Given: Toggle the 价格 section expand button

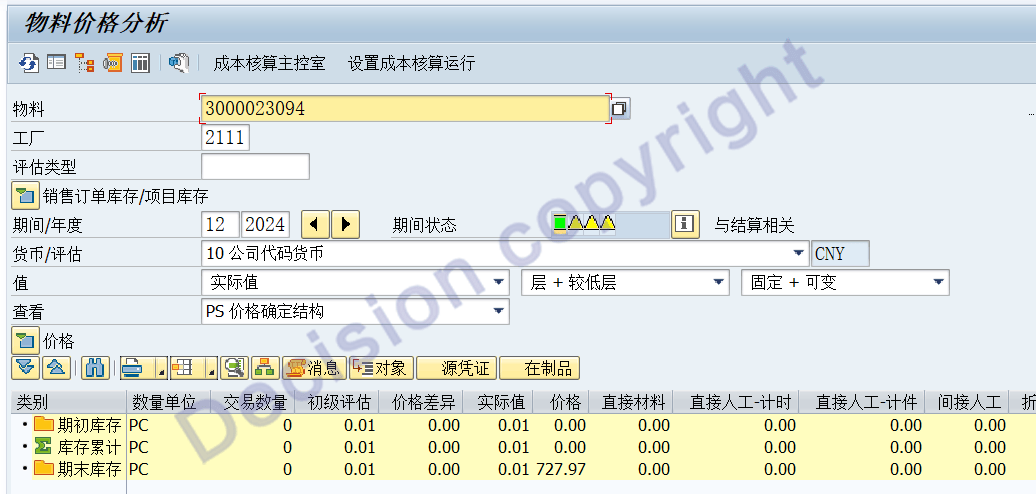Looking at the screenshot, I should tap(25, 341).
